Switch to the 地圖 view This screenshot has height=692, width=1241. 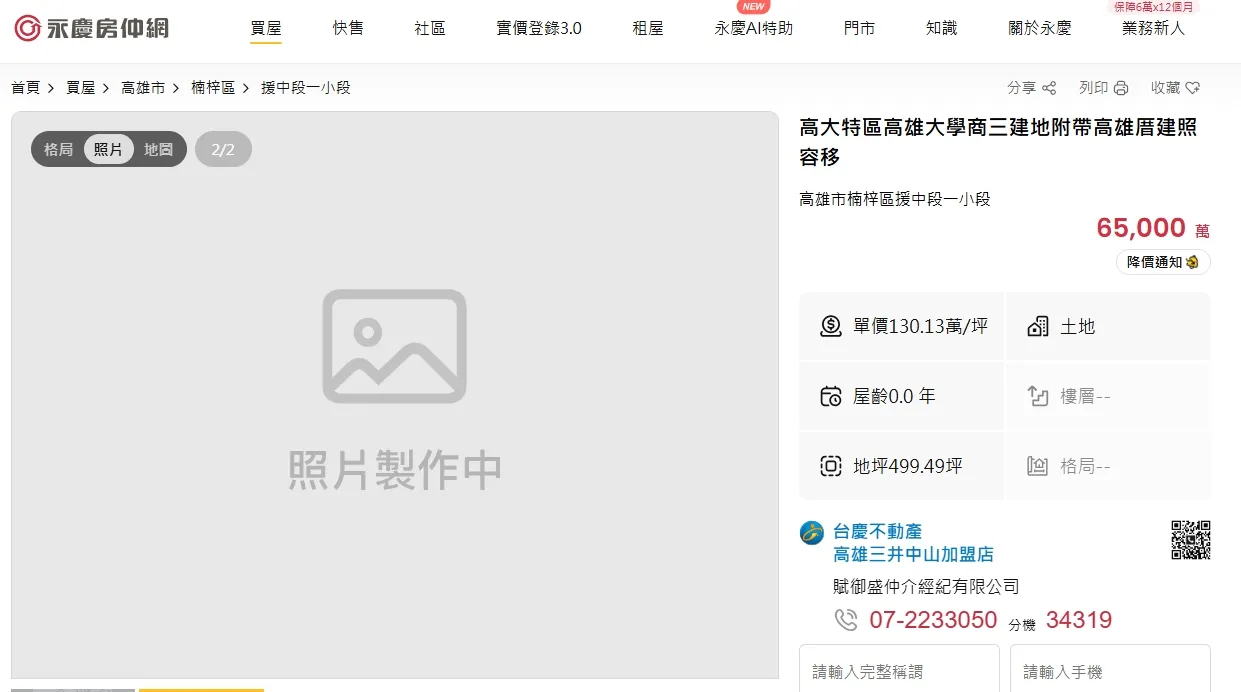pyautogui.click(x=159, y=148)
